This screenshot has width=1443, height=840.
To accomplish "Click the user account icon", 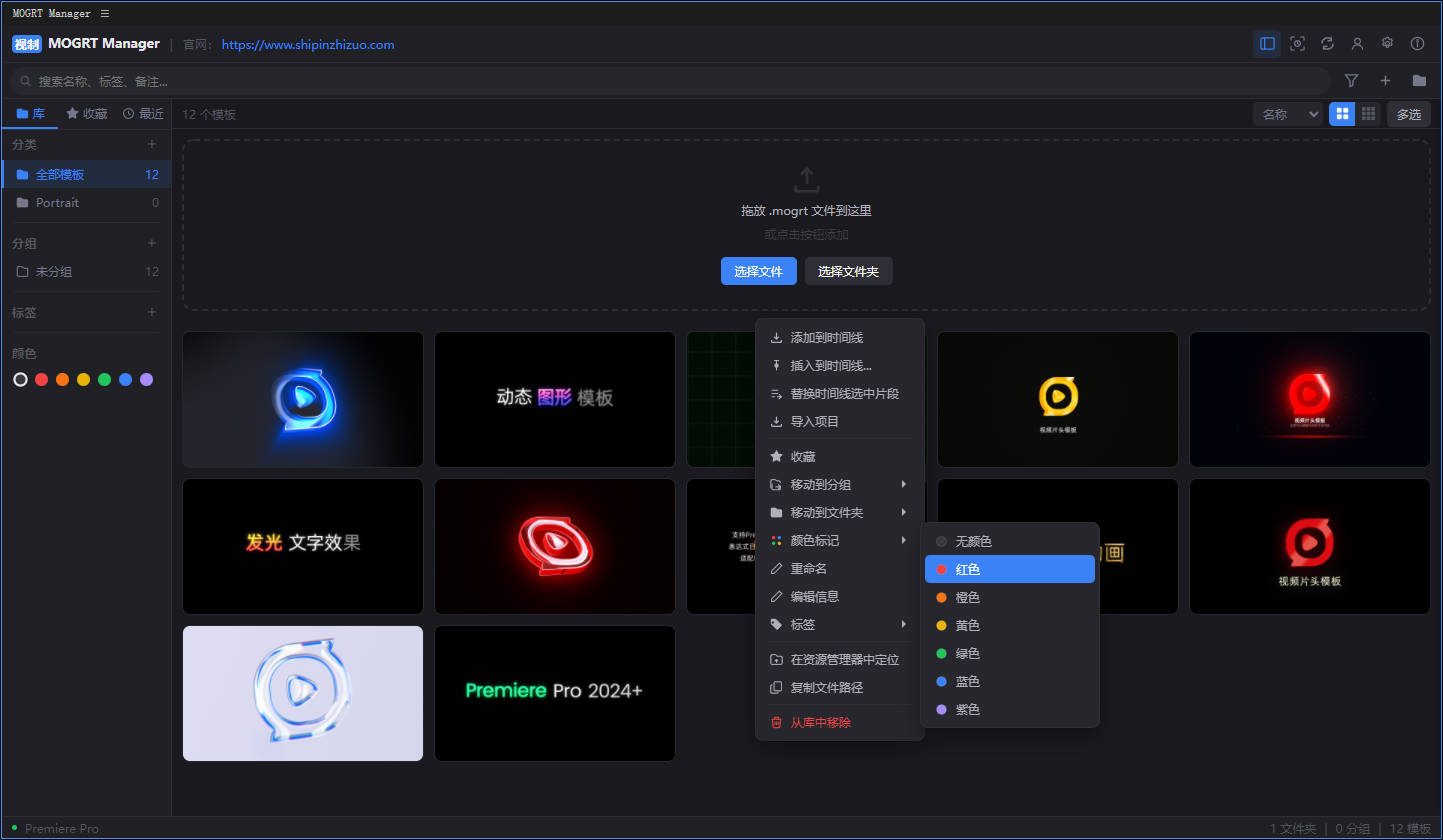I will [1357, 43].
